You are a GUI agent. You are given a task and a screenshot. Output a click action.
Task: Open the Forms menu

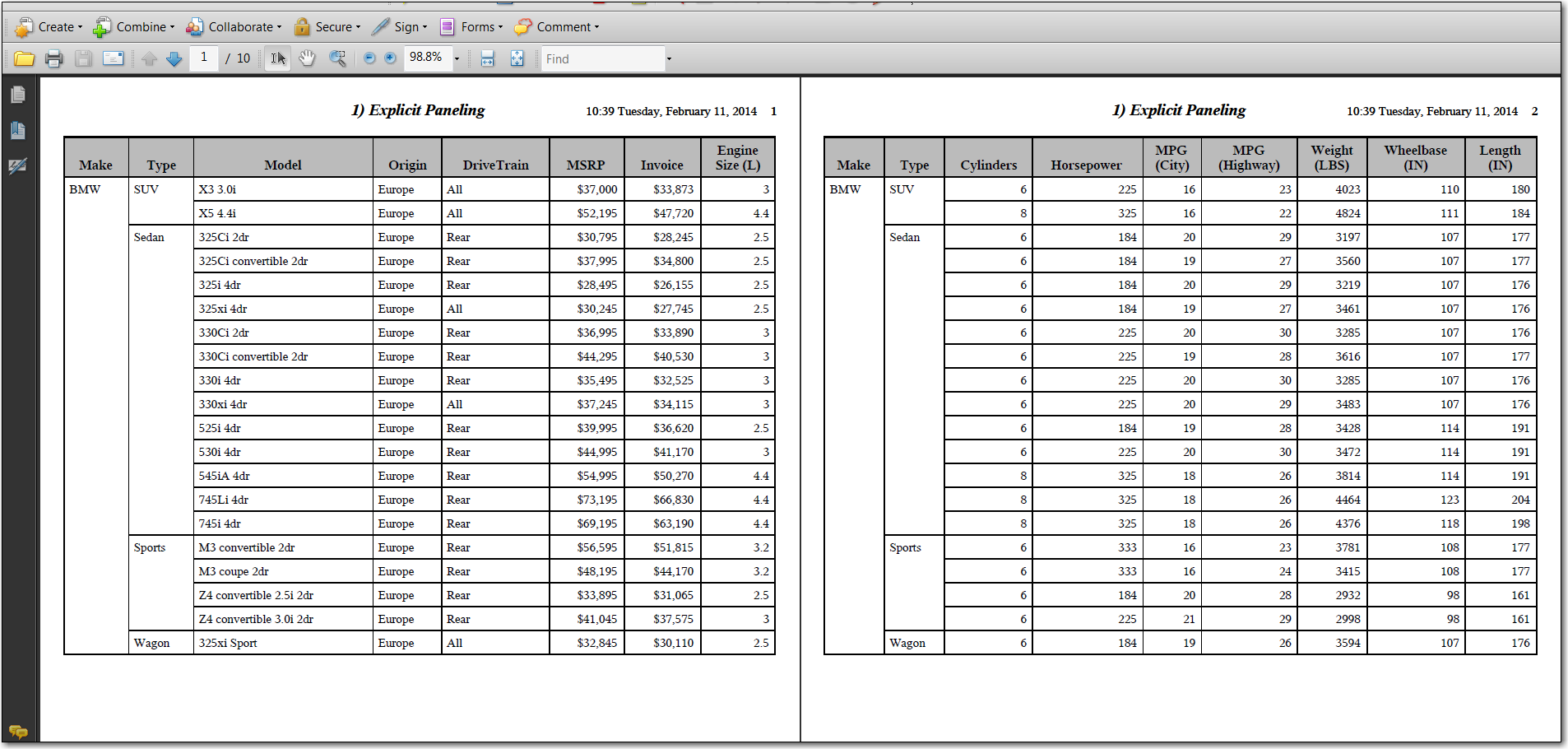coord(471,26)
